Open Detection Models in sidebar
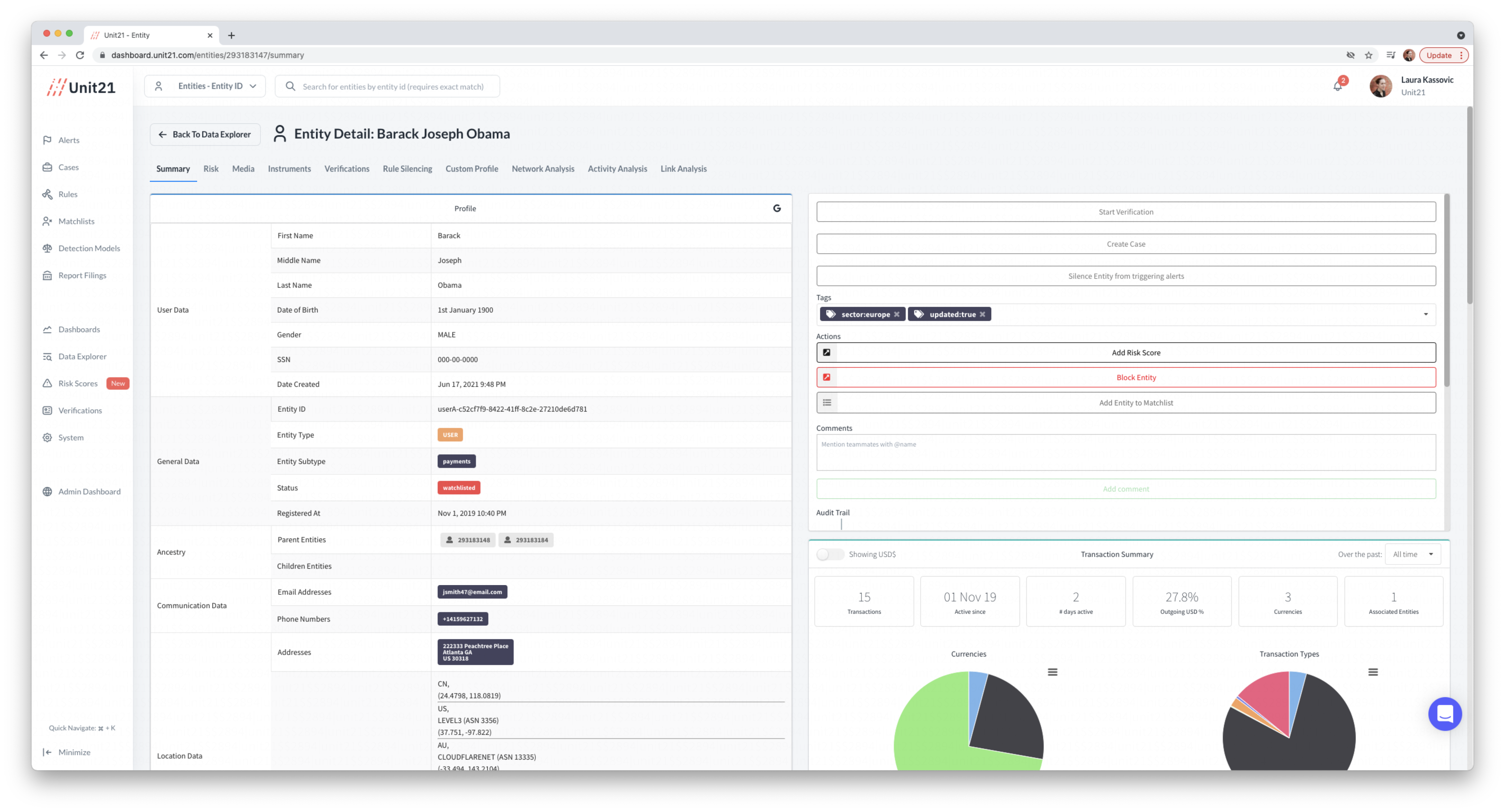The height and width of the screenshot is (812, 1505). pos(89,248)
